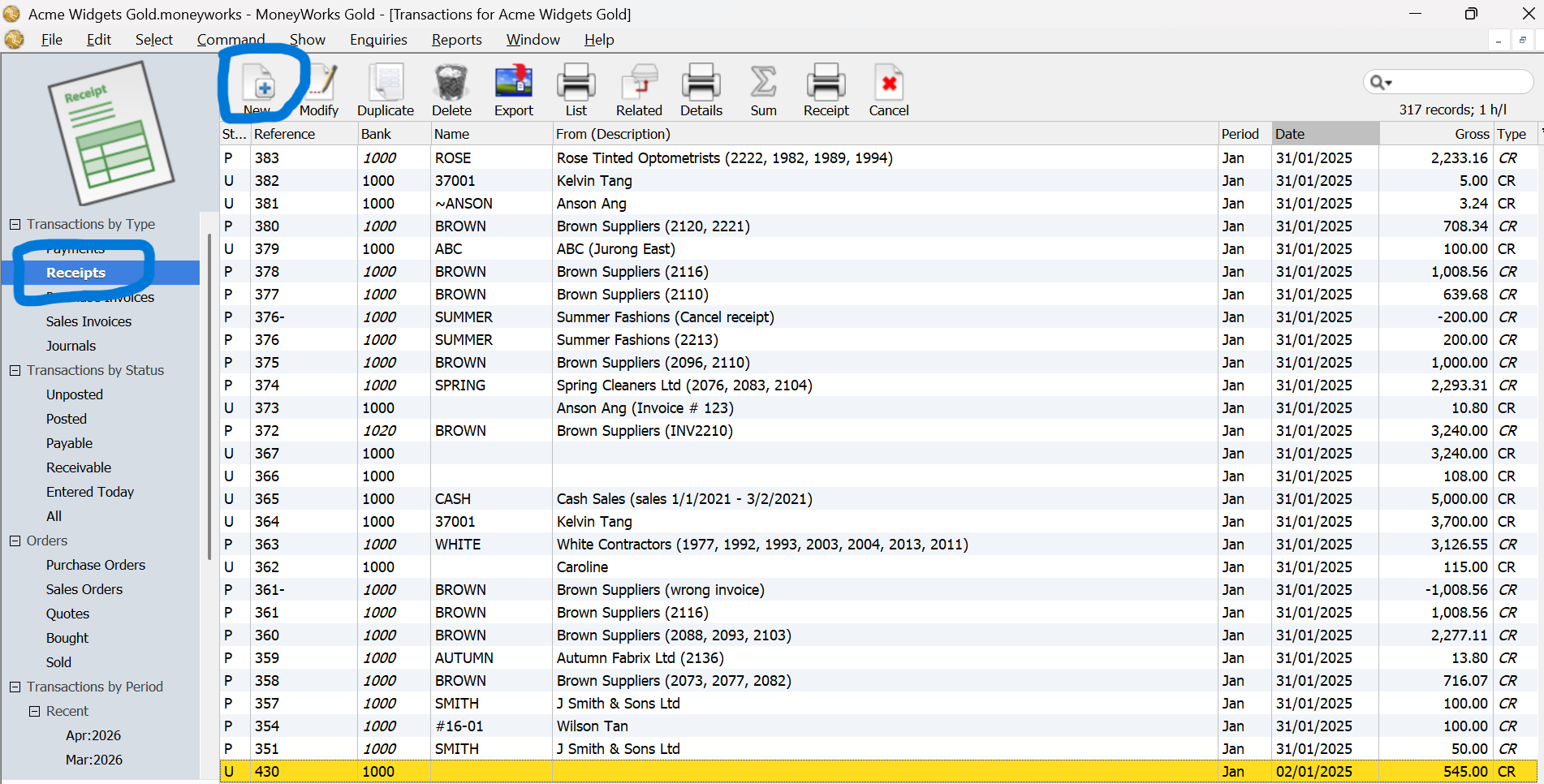Open the Enquiries menu
Image resolution: width=1544 pixels, height=784 pixels.
pos(378,40)
